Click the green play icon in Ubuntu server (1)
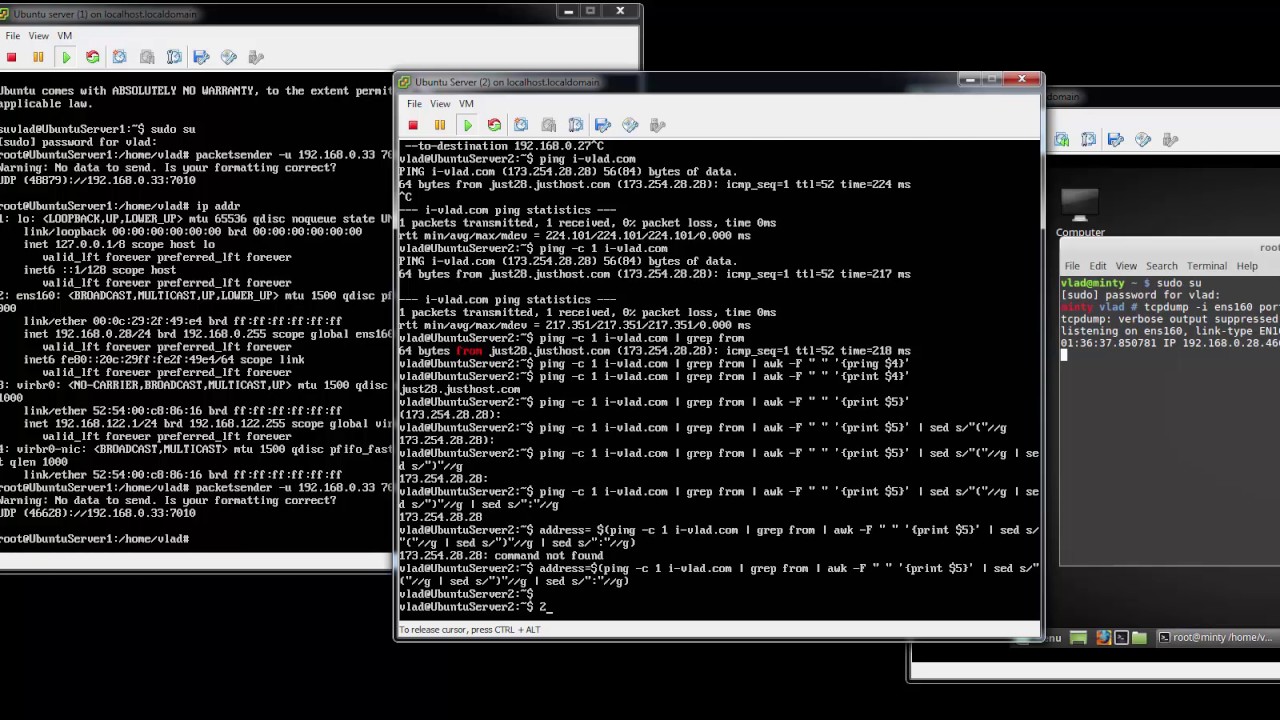The height and width of the screenshot is (720, 1280). tap(66, 57)
